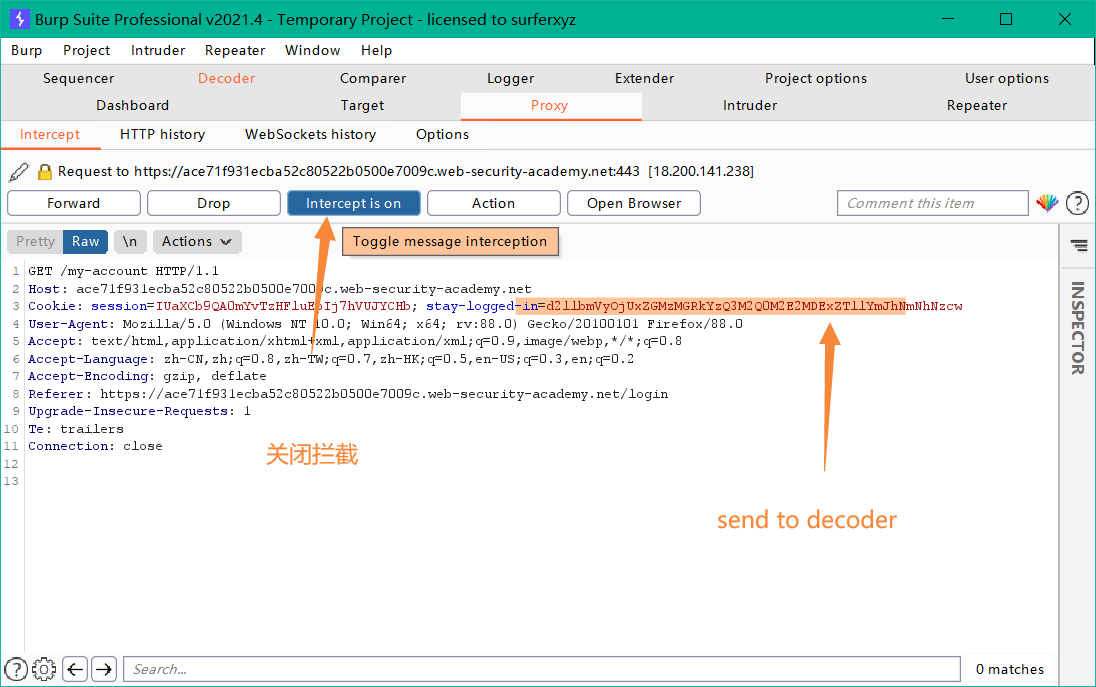The height and width of the screenshot is (687, 1096).
Task: Click the stay-logged-in cookie value
Action: click(x=754, y=306)
